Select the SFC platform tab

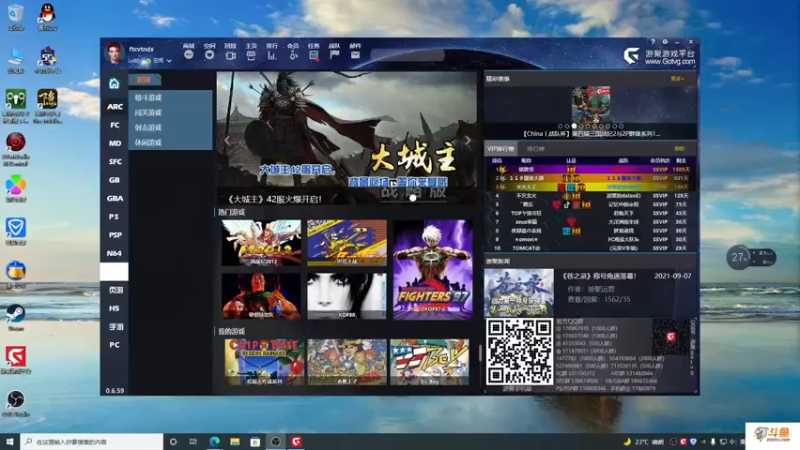coord(114,162)
